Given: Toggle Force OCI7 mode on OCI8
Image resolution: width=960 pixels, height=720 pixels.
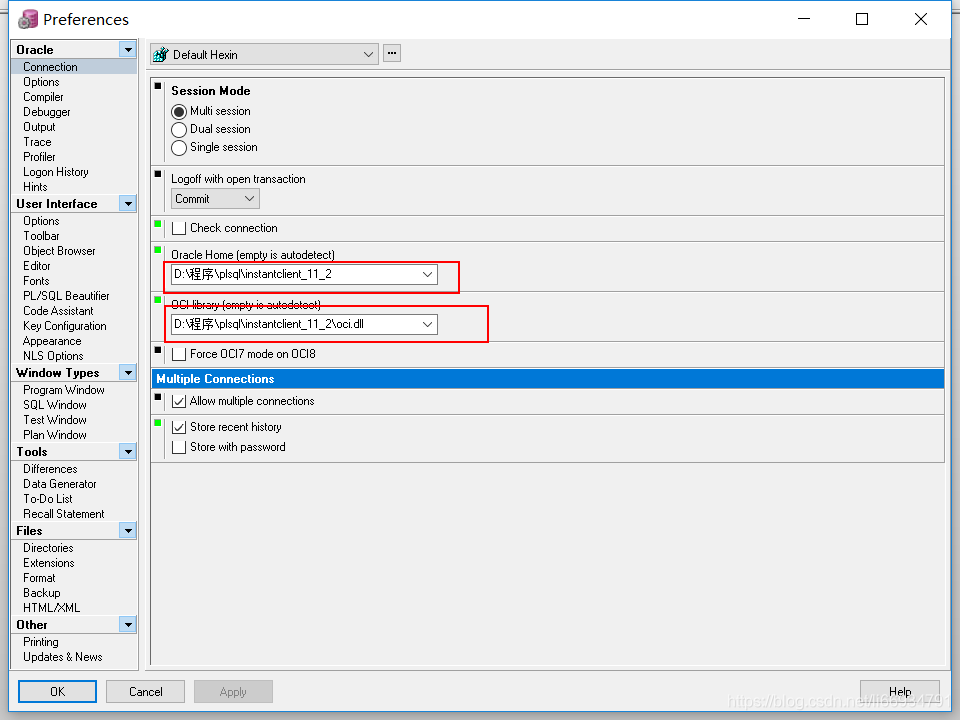Looking at the screenshot, I should coord(179,354).
